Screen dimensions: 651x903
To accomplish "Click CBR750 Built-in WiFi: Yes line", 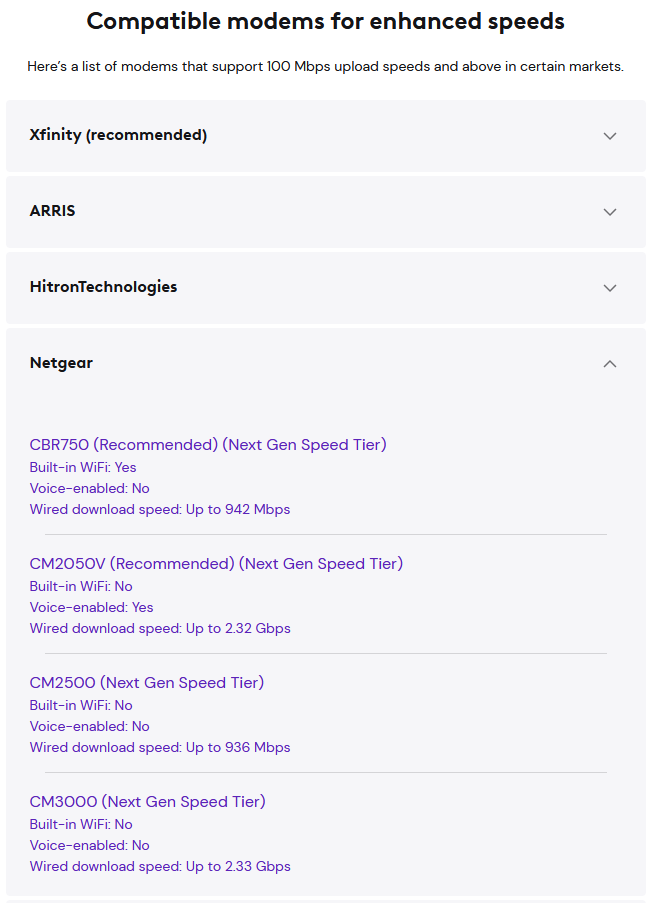I will coord(83,467).
